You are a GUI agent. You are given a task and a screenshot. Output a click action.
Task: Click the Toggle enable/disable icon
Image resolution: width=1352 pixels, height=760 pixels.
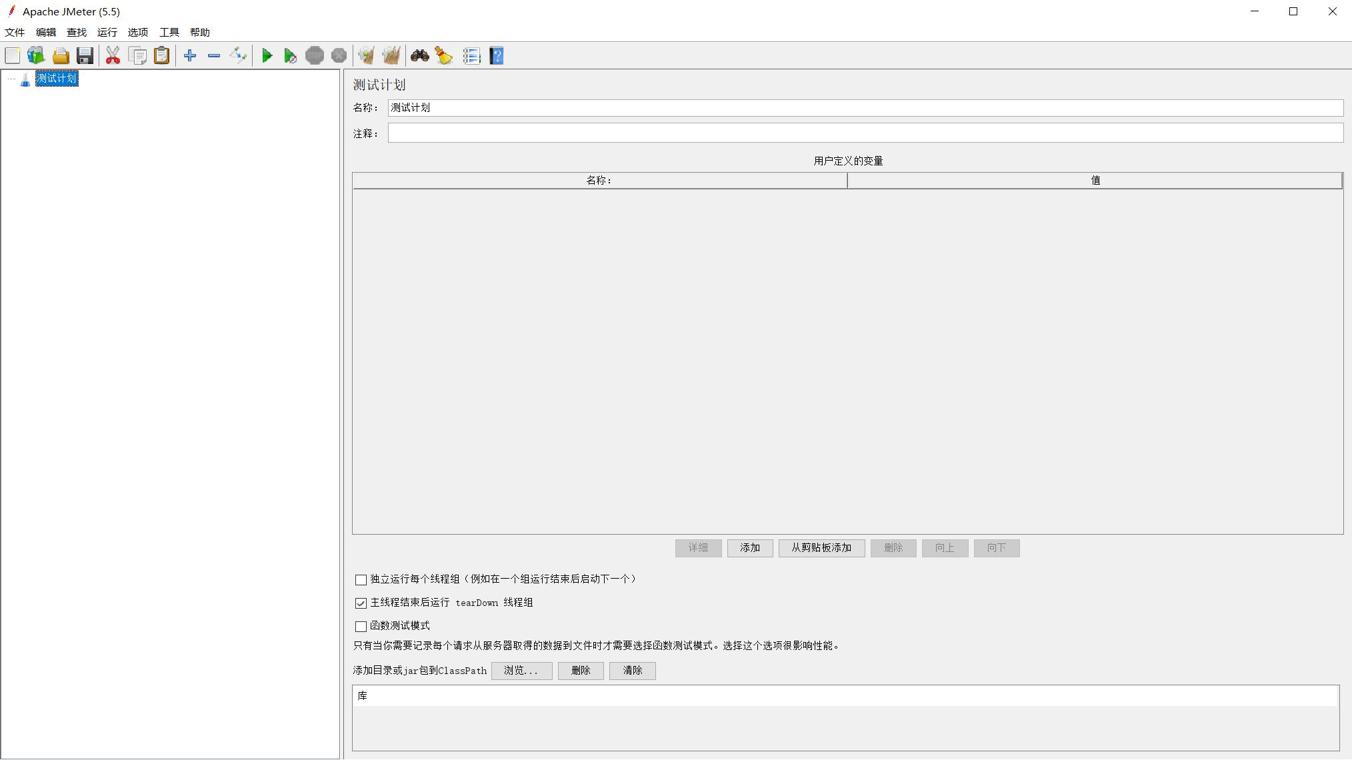click(238, 56)
